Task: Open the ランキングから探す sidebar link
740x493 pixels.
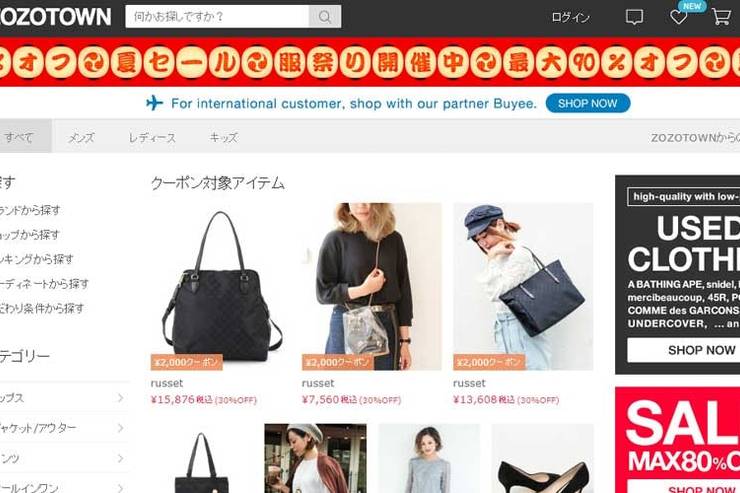Action: coord(37,259)
